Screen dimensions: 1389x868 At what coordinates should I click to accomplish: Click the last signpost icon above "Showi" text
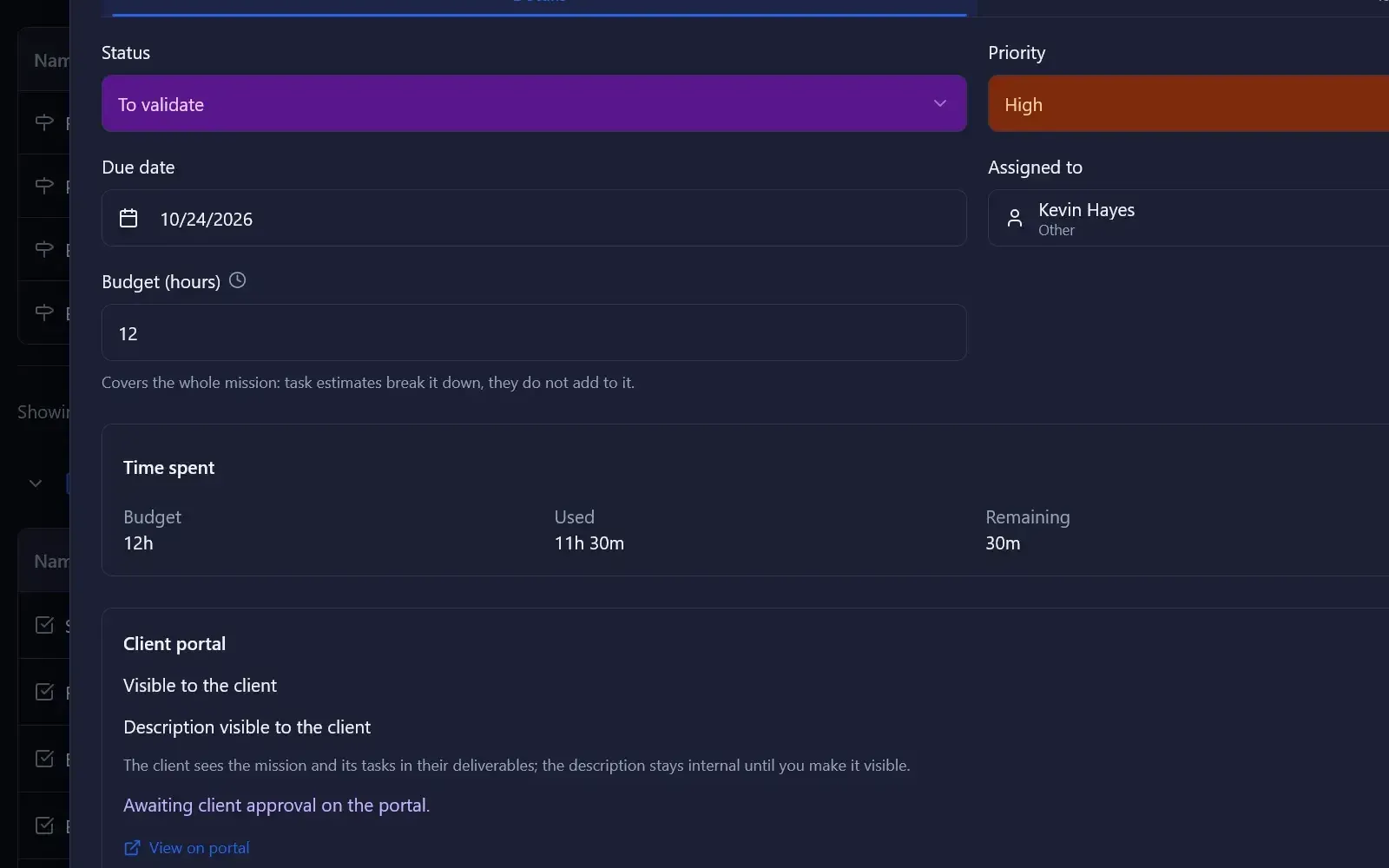(44, 312)
